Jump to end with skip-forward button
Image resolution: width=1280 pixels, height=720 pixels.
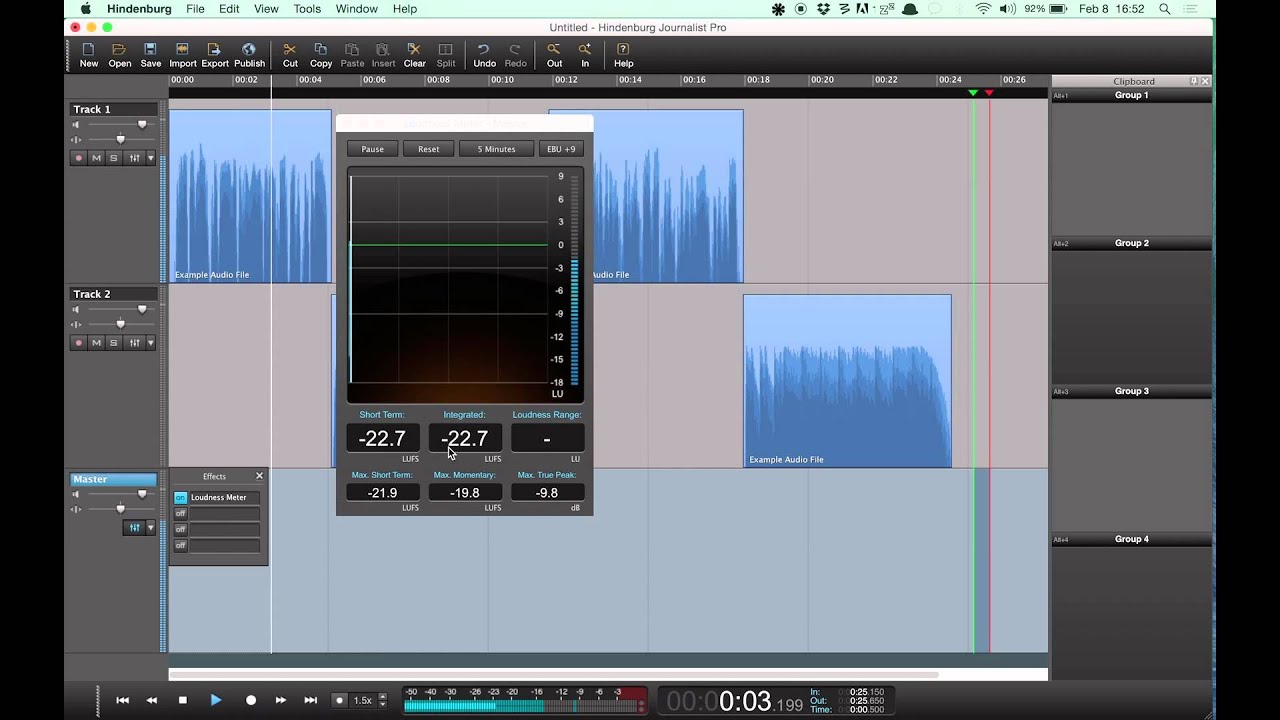pyautogui.click(x=311, y=700)
